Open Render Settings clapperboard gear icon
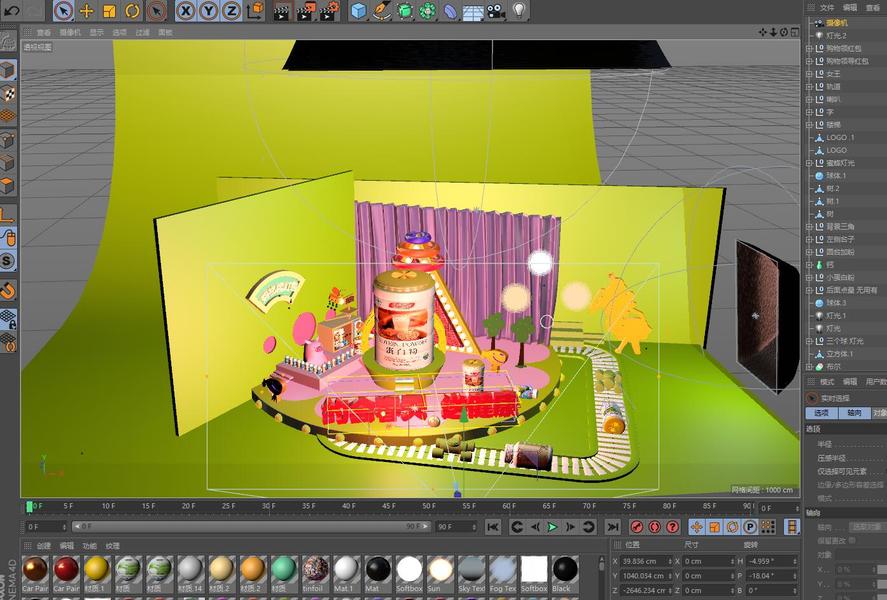The image size is (887, 600). coord(330,11)
